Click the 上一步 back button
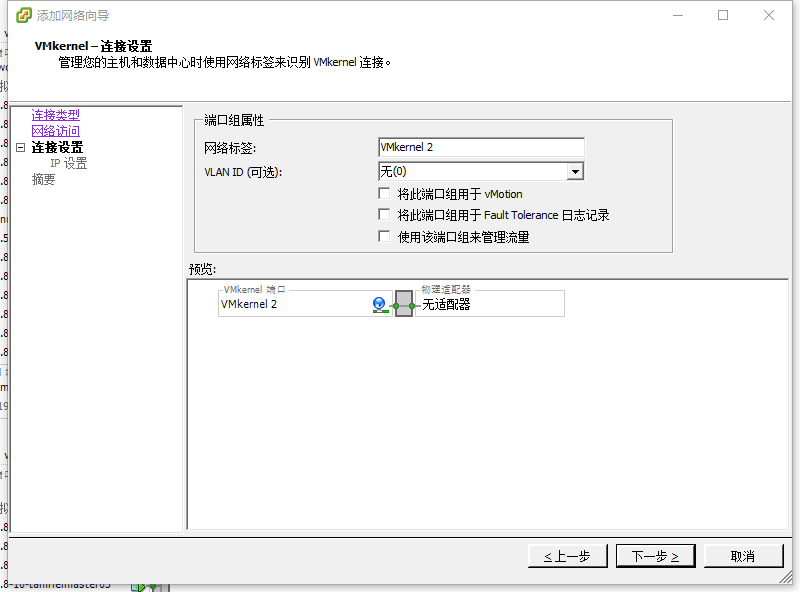Screen dimensions: 800x592 tap(568, 556)
